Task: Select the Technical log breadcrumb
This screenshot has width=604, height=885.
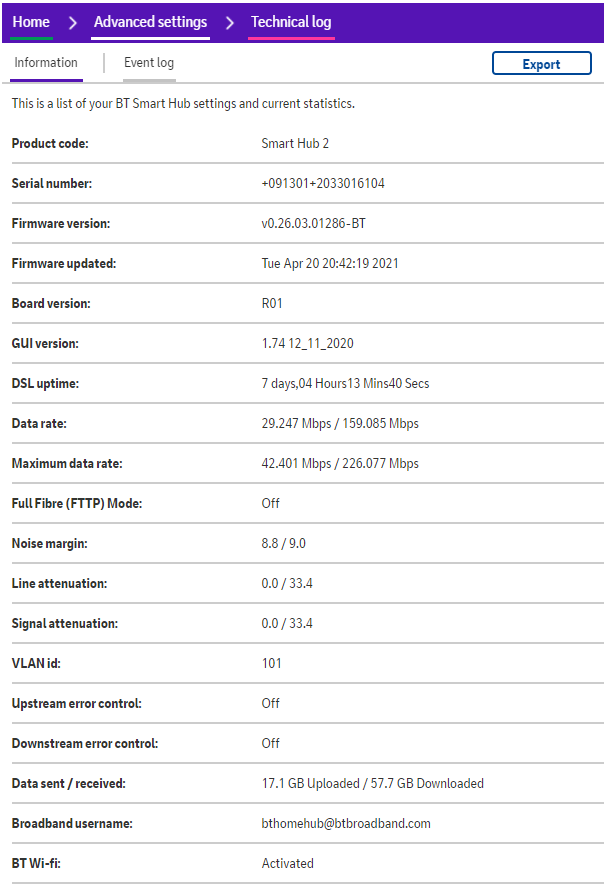Action: point(291,22)
